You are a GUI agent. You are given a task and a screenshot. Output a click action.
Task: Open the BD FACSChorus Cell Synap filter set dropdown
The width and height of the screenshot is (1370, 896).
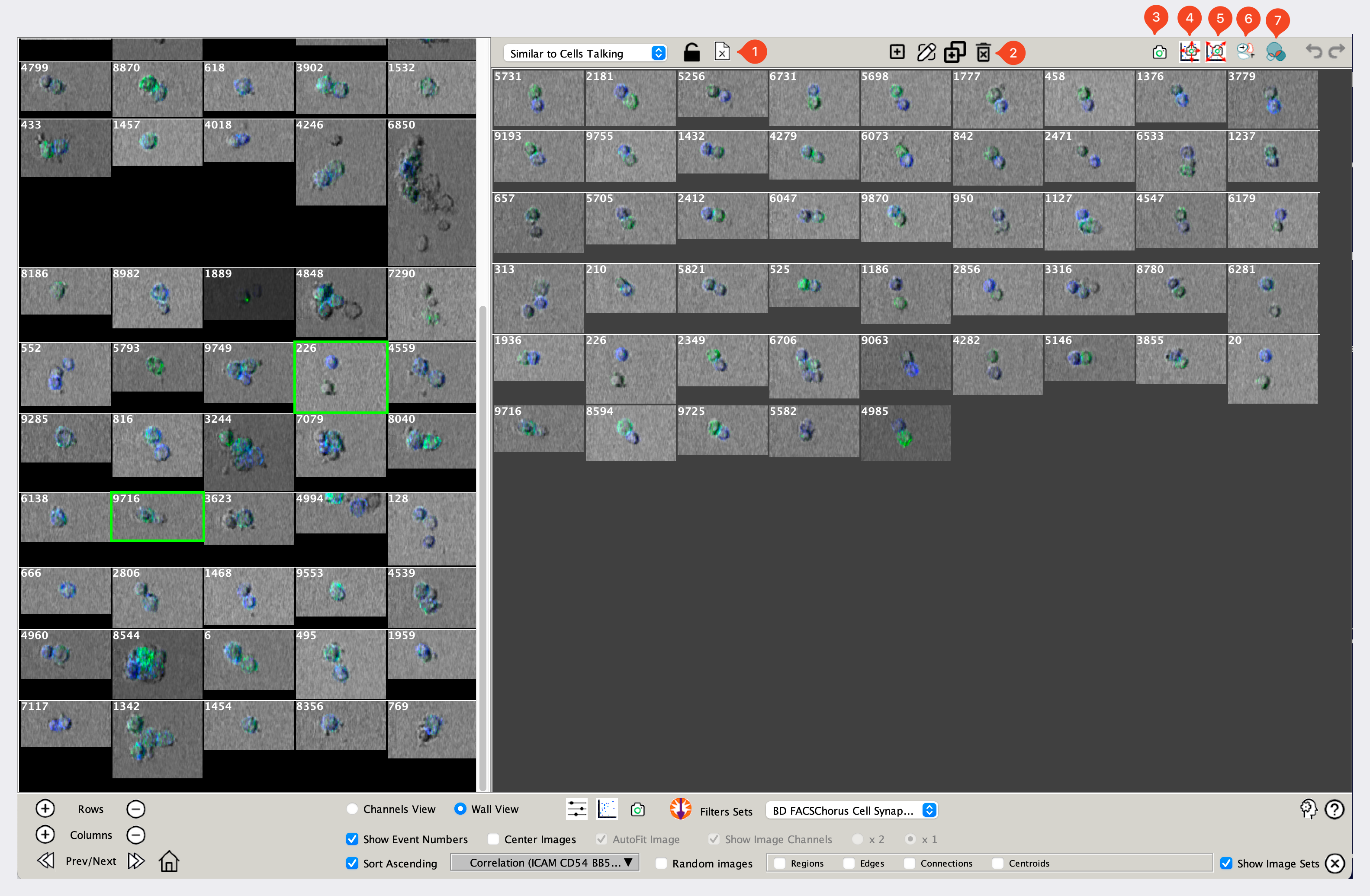coord(851,810)
